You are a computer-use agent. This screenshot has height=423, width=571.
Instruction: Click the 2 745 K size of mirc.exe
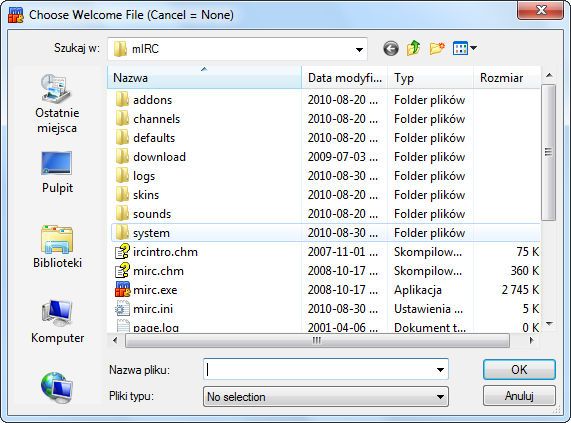tap(520, 289)
